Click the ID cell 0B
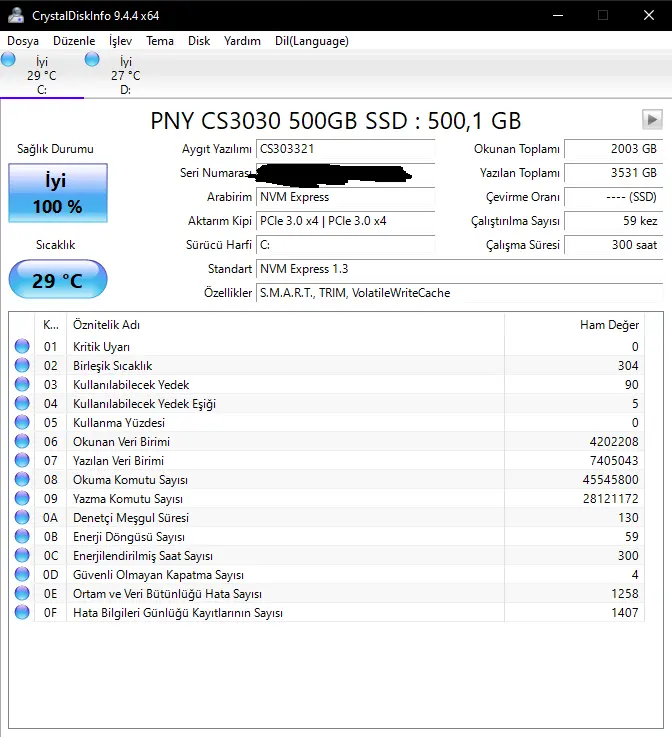 (x=51, y=537)
